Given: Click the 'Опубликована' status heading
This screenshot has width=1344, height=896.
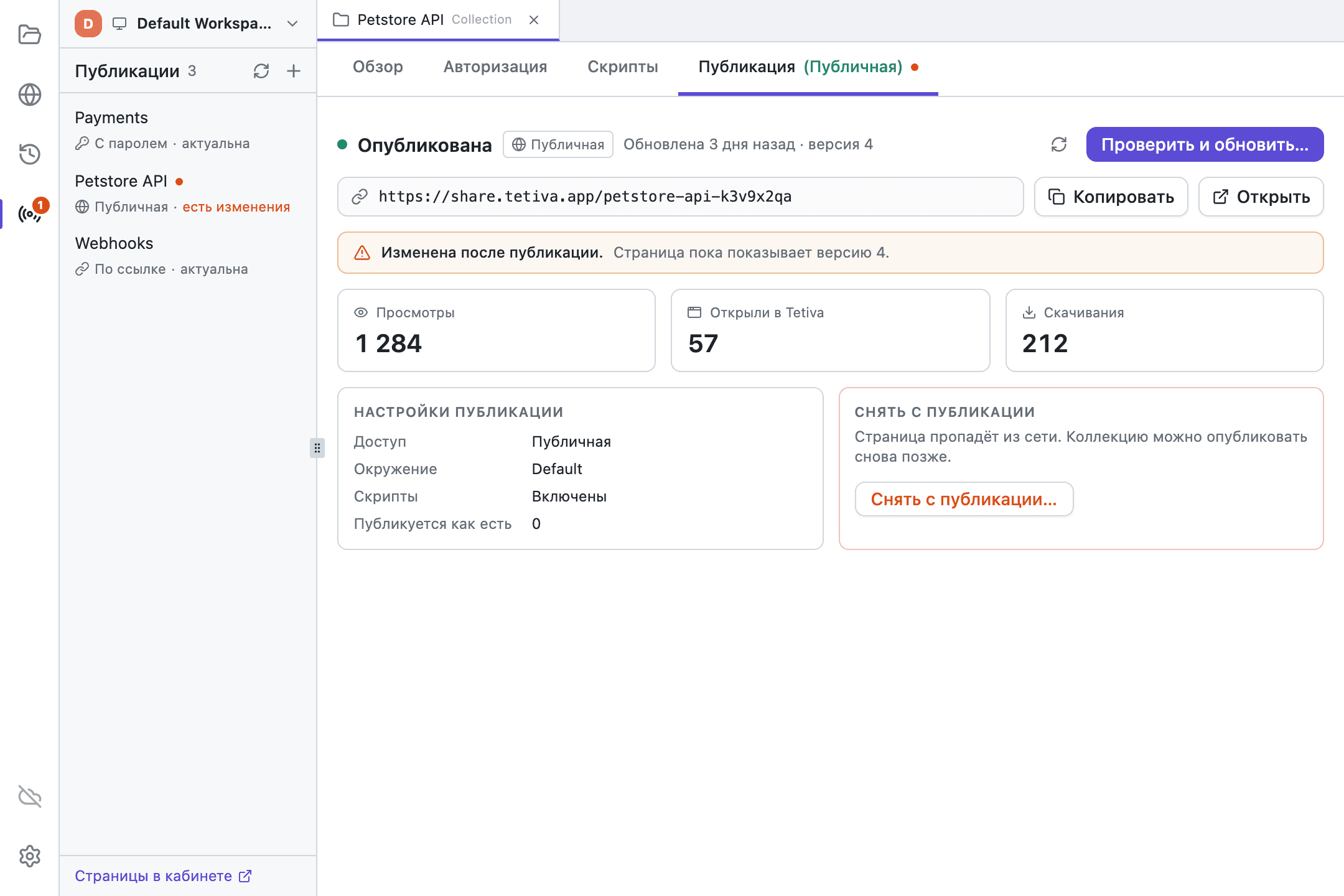Looking at the screenshot, I should pyautogui.click(x=424, y=145).
